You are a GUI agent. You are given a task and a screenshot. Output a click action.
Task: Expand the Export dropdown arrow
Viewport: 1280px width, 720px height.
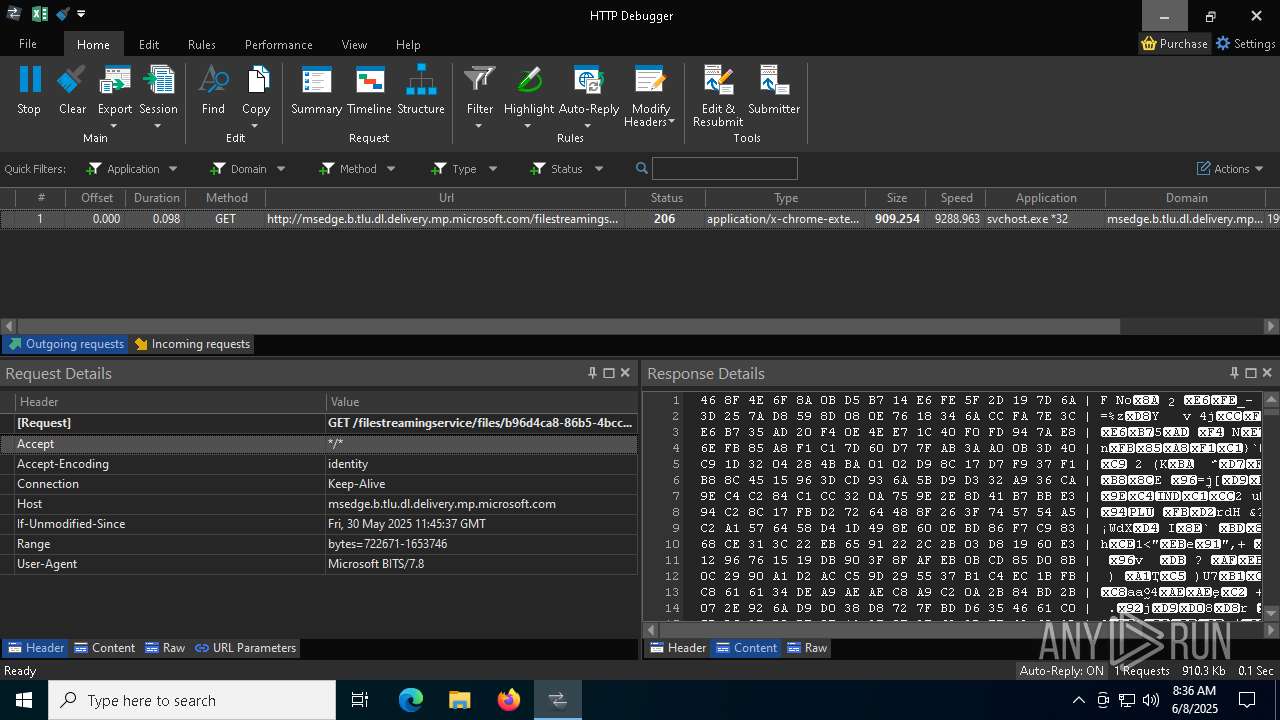point(114,126)
